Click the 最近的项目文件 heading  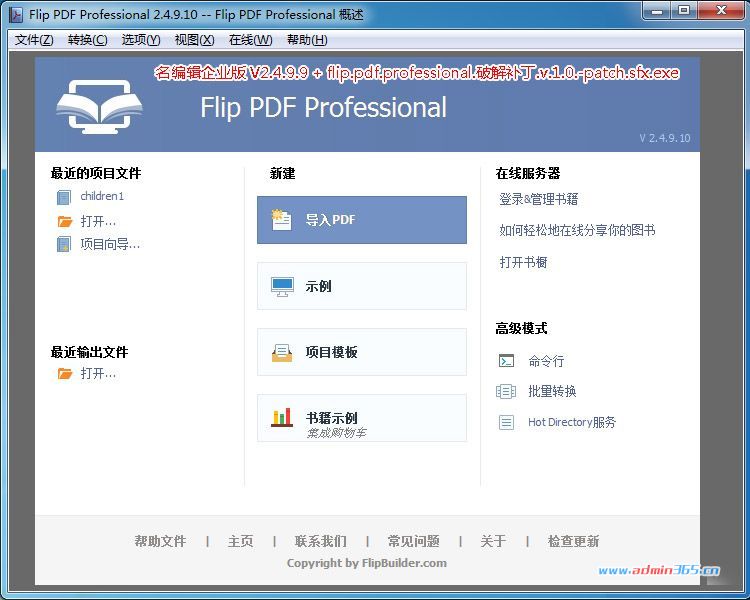pyautogui.click(x=96, y=173)
